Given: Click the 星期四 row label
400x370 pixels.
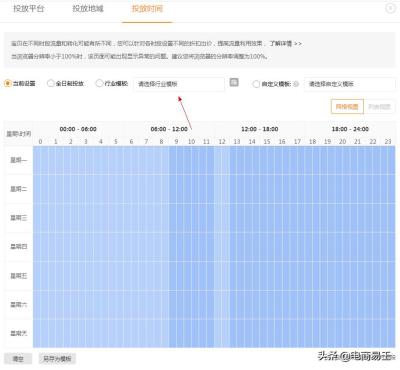Looking at the screenshot, I should [x=19, y=247].
